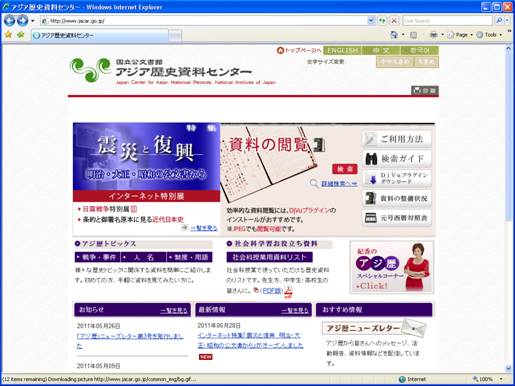Switch site language to ENGLISH
The image size is (515, 386).
pyautogui.click(x=342, y=50)
